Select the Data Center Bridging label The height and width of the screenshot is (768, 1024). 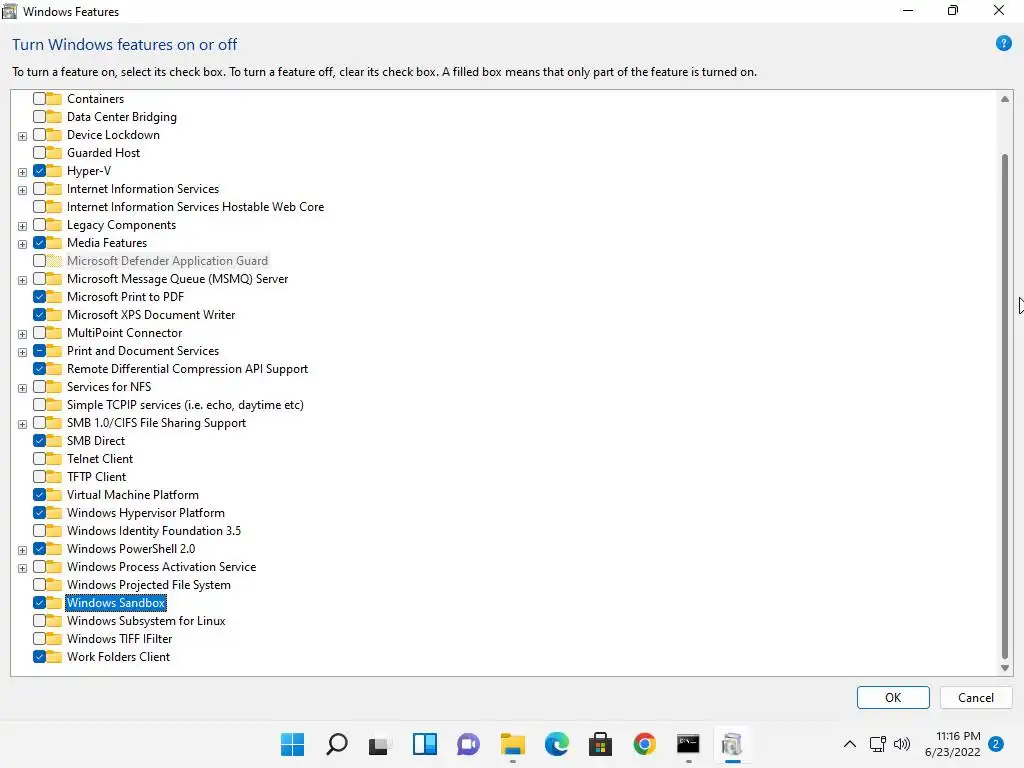[x=121, y=117]
